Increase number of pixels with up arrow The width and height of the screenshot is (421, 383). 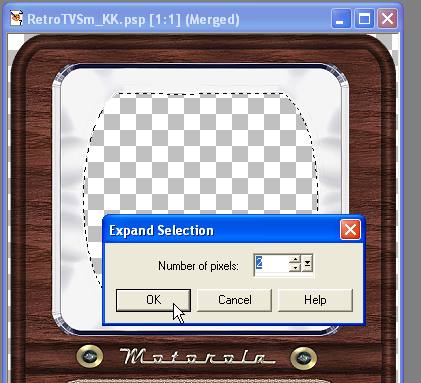pyautogui.click(x=295, y=259)
